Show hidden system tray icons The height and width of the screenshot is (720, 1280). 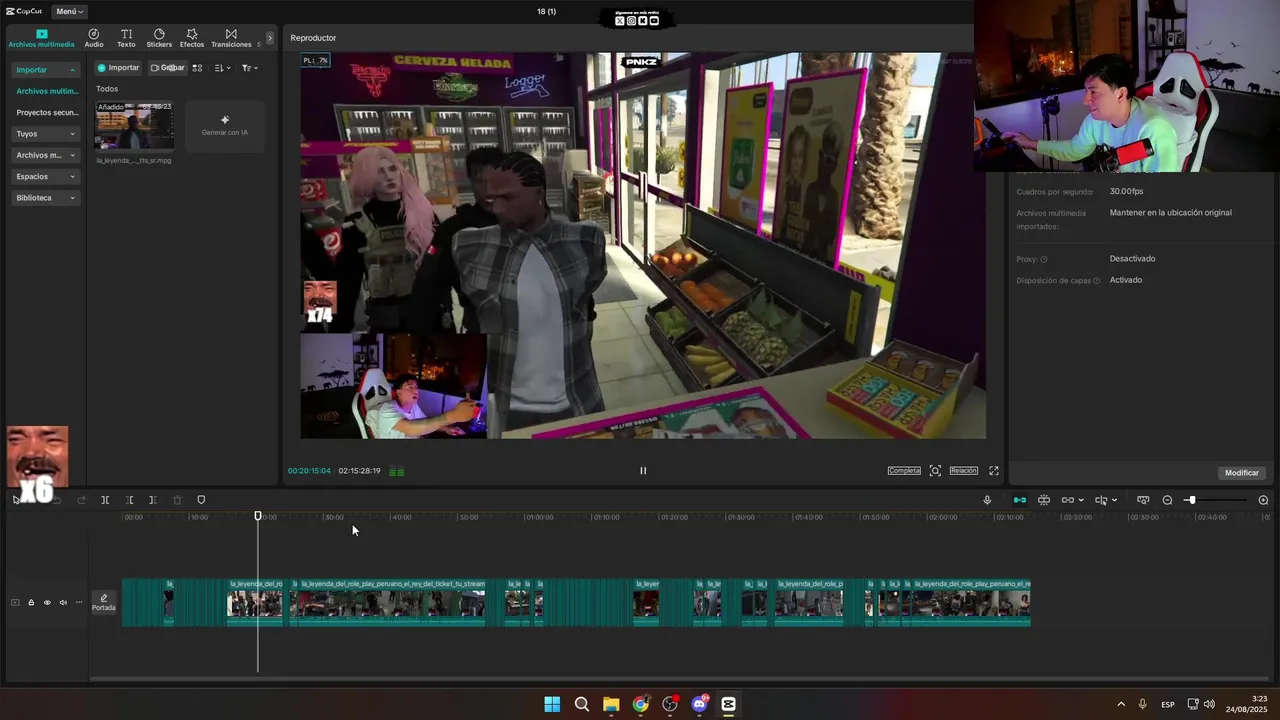point(1121,705)
